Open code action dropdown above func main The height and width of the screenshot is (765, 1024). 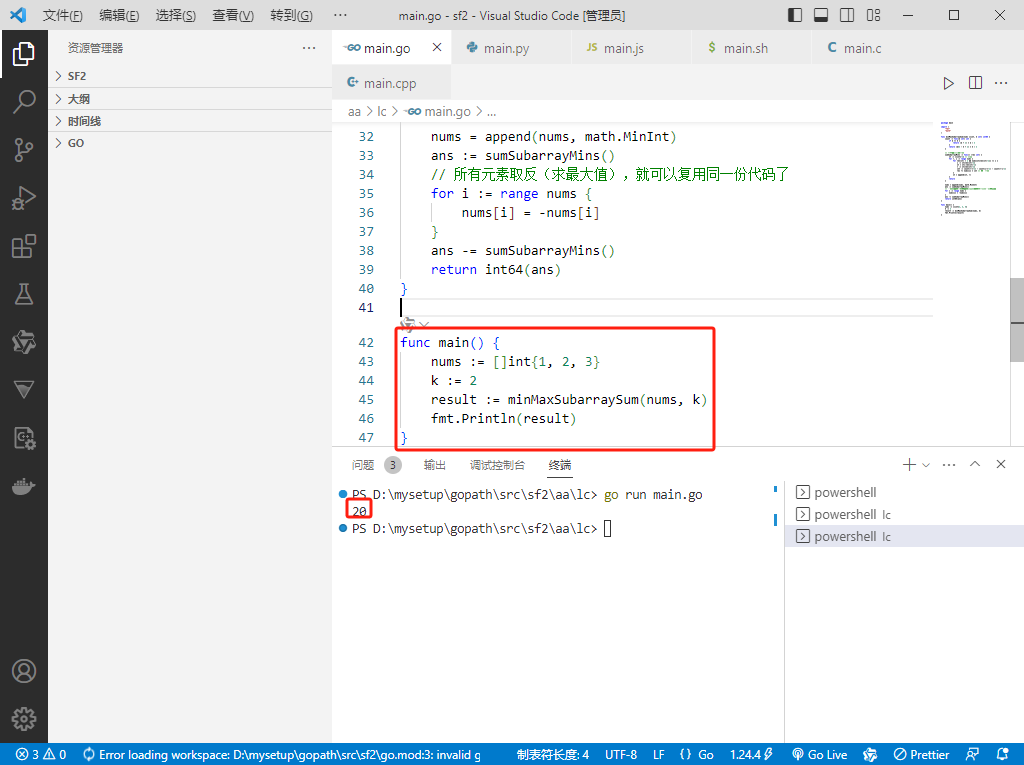(x=424, y=324)
